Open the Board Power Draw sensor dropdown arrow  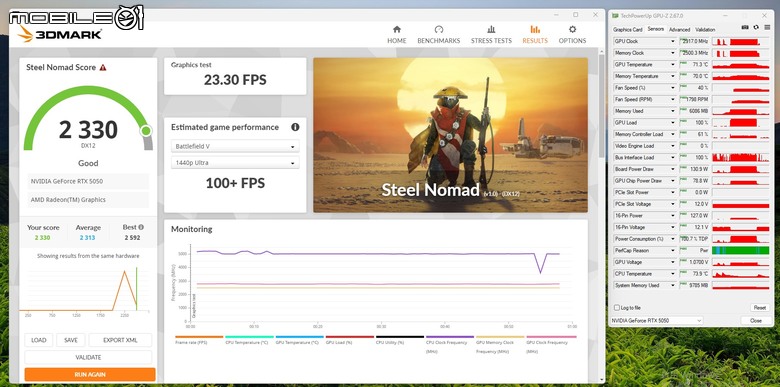[673, 169]
